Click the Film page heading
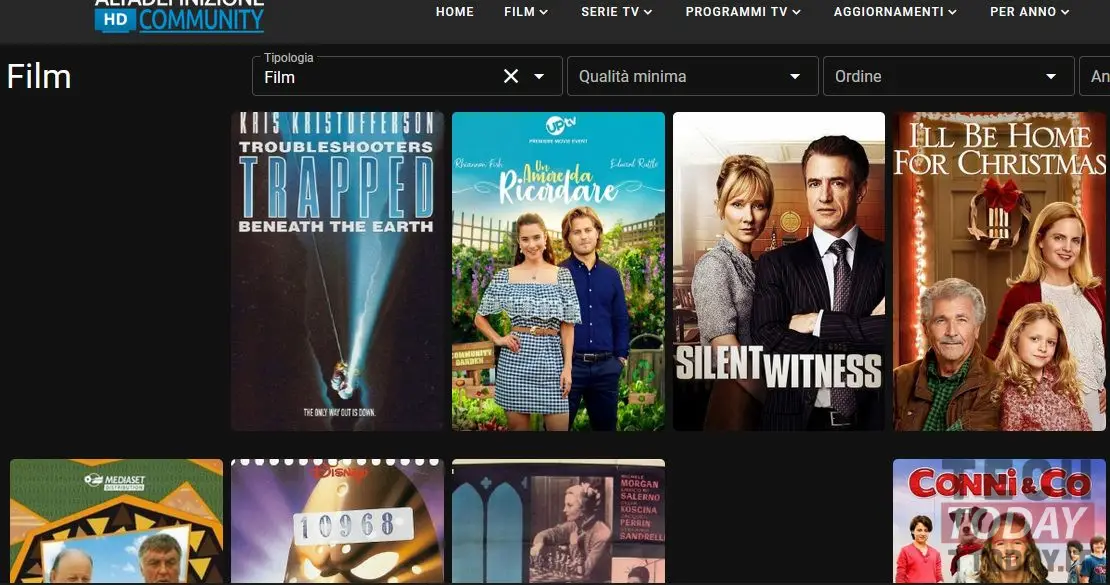Viewport: 1110px width, 585px height. [x=39, y=76]
